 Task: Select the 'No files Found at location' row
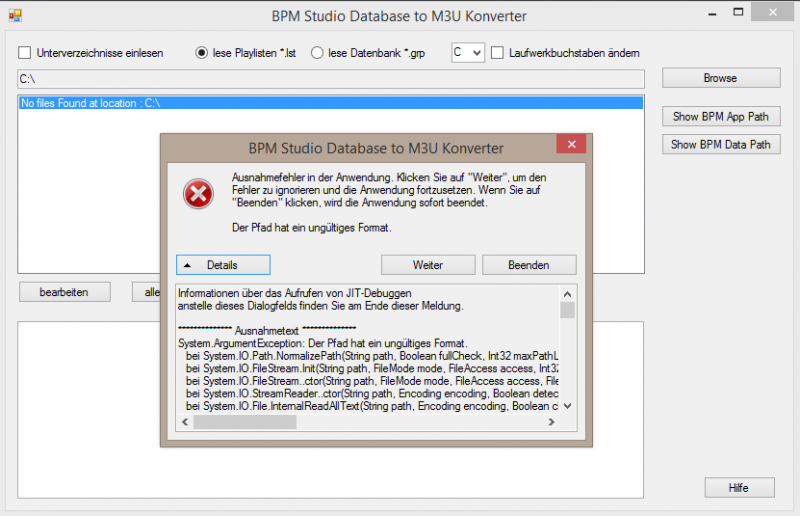click(x=331, y=103)
